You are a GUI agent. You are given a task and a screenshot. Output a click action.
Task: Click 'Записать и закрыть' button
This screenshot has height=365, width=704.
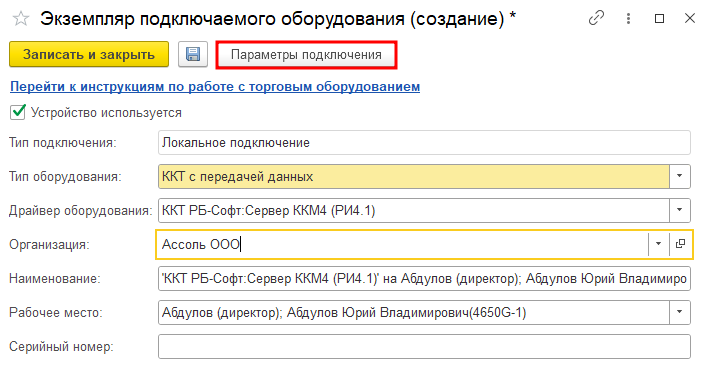tap(89, 54)
